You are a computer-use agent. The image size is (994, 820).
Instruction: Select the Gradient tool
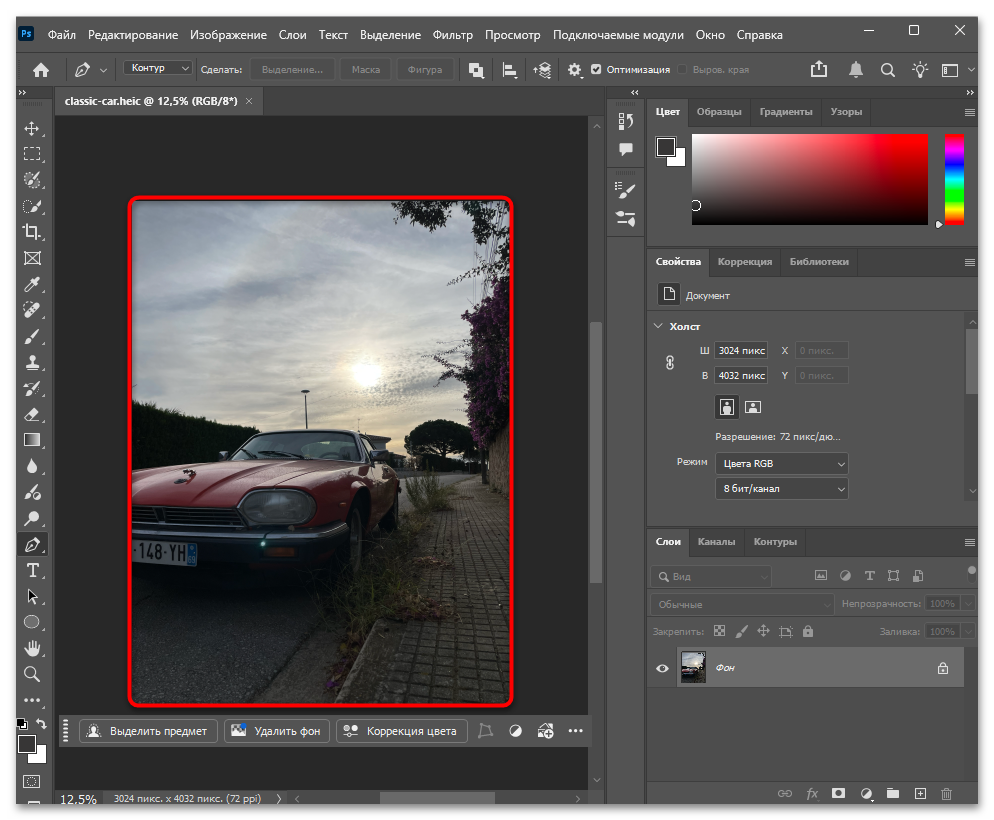[x=33, y=440]
